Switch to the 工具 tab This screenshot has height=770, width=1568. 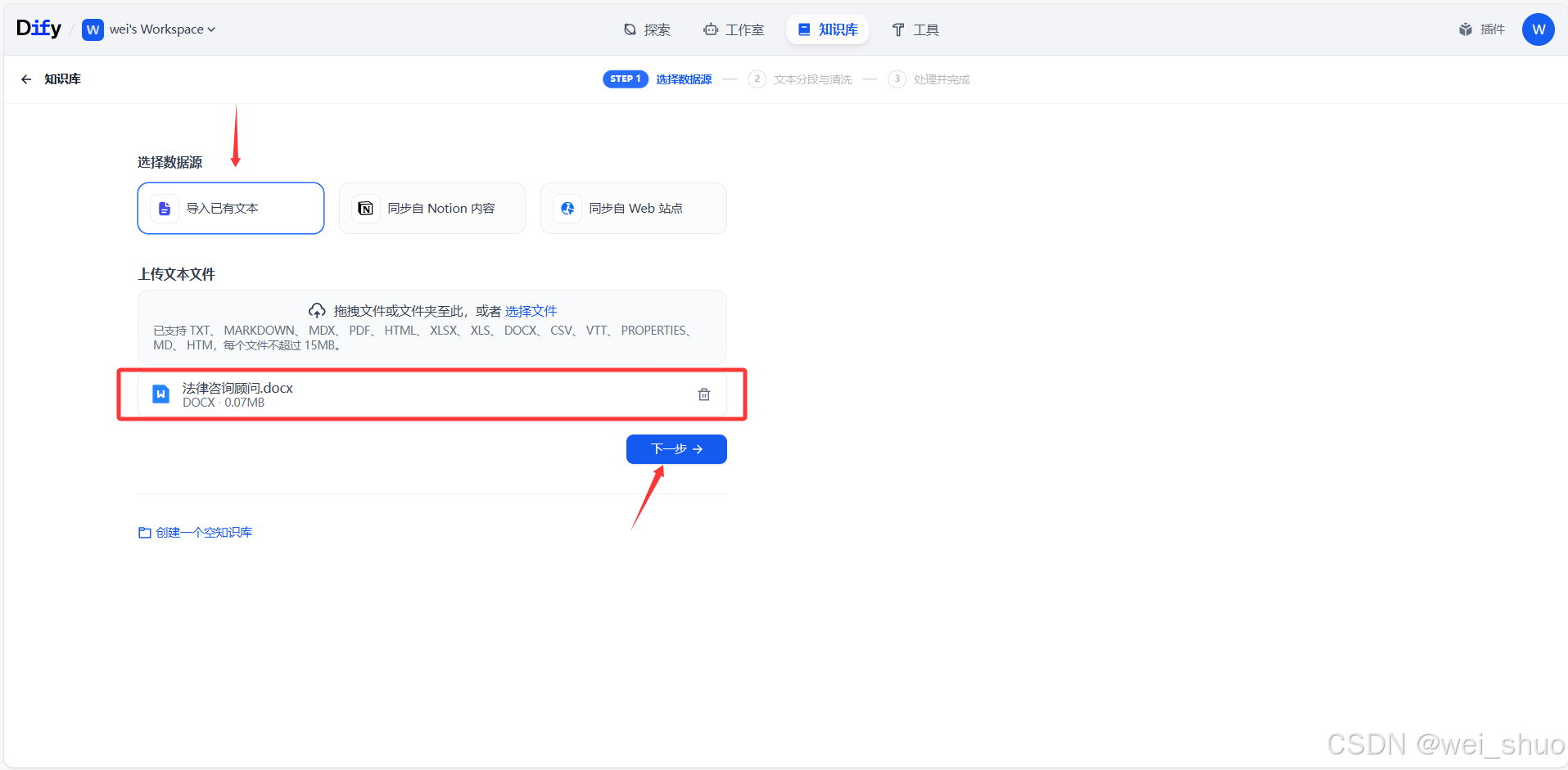pyautogui.click(x=915, y=29)
